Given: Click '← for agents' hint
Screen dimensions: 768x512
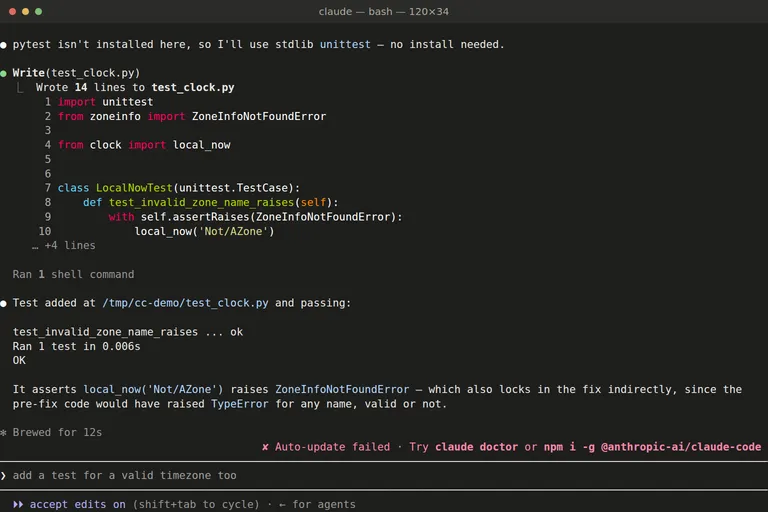Looking at the screenshot, I should point(317,504).
